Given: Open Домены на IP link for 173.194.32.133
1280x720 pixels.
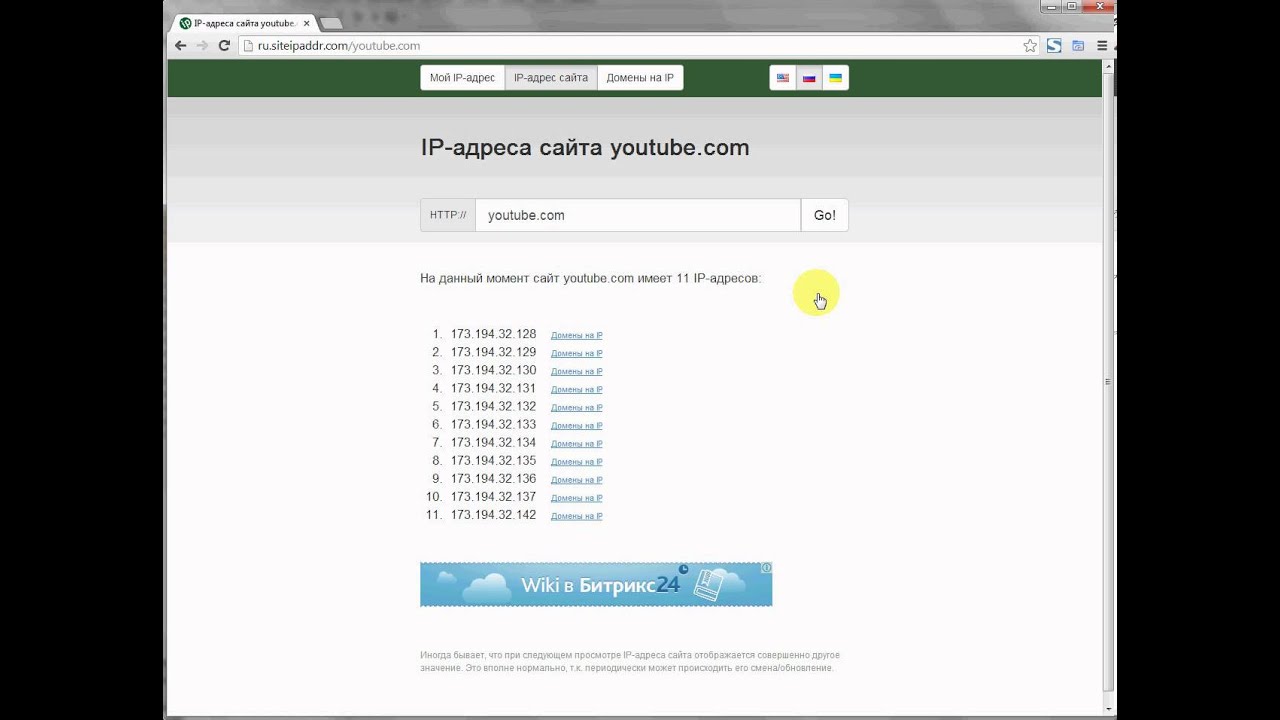Looking at the screenshot, I should [577, 426].
